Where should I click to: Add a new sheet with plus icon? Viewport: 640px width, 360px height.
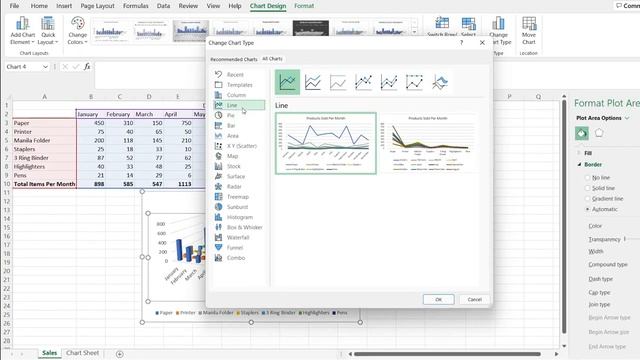tap(120, 354)
